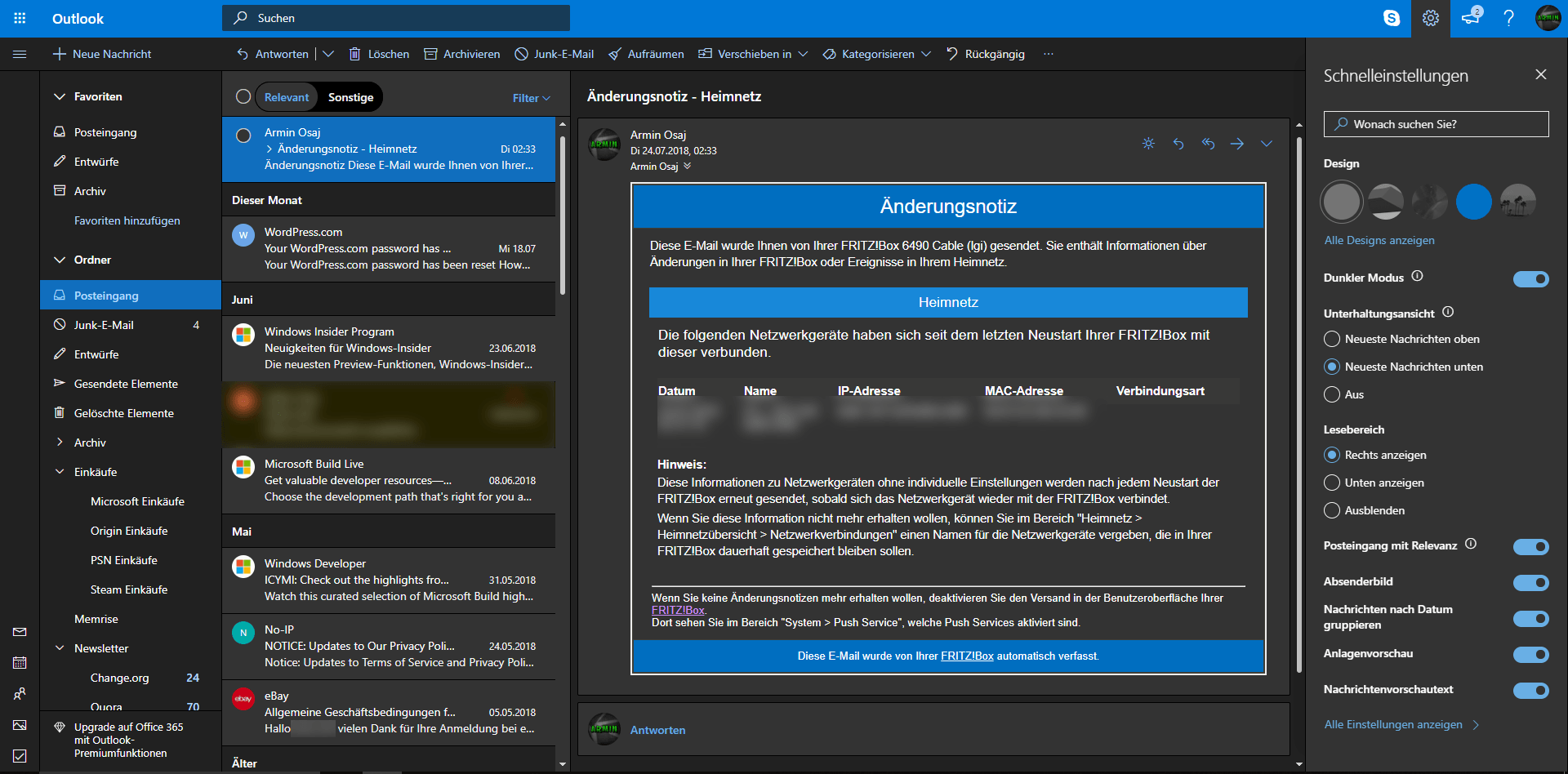Select all messages circle checkbox
This screenshot has height=774, width=1568.
pos(243,96)
